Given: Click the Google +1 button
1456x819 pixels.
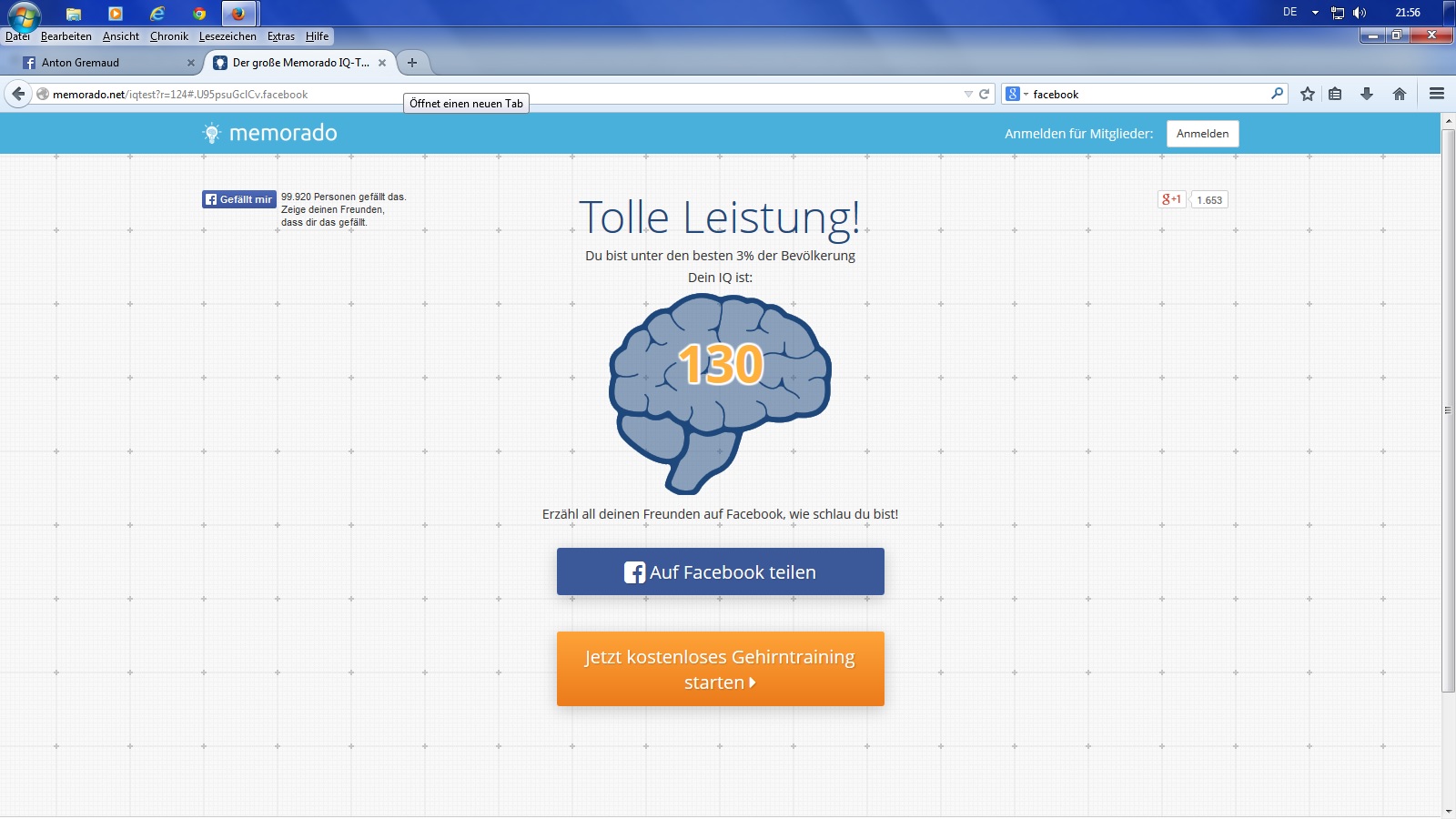Looking at the screenshot, I should [x=1171, y=199].
